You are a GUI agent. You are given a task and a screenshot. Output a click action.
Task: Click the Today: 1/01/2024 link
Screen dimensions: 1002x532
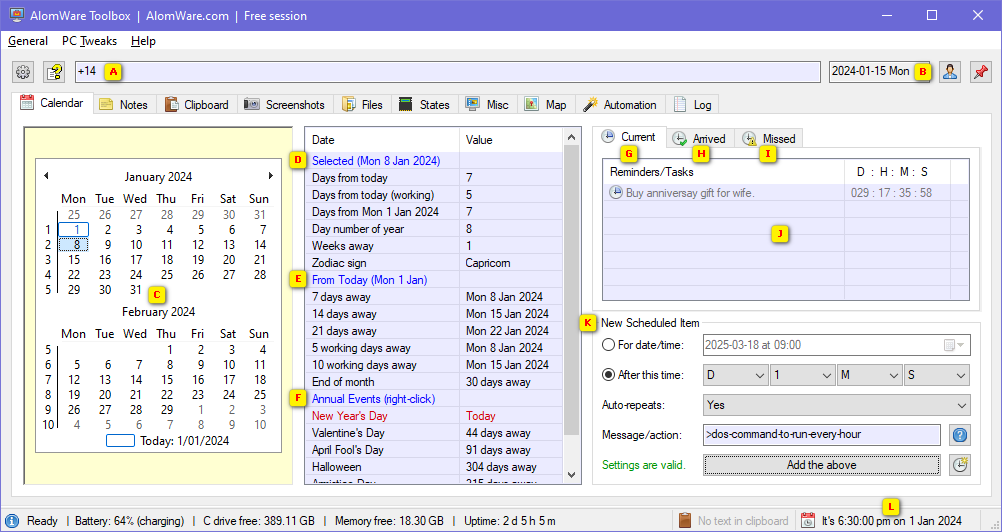tap(185, 440)
